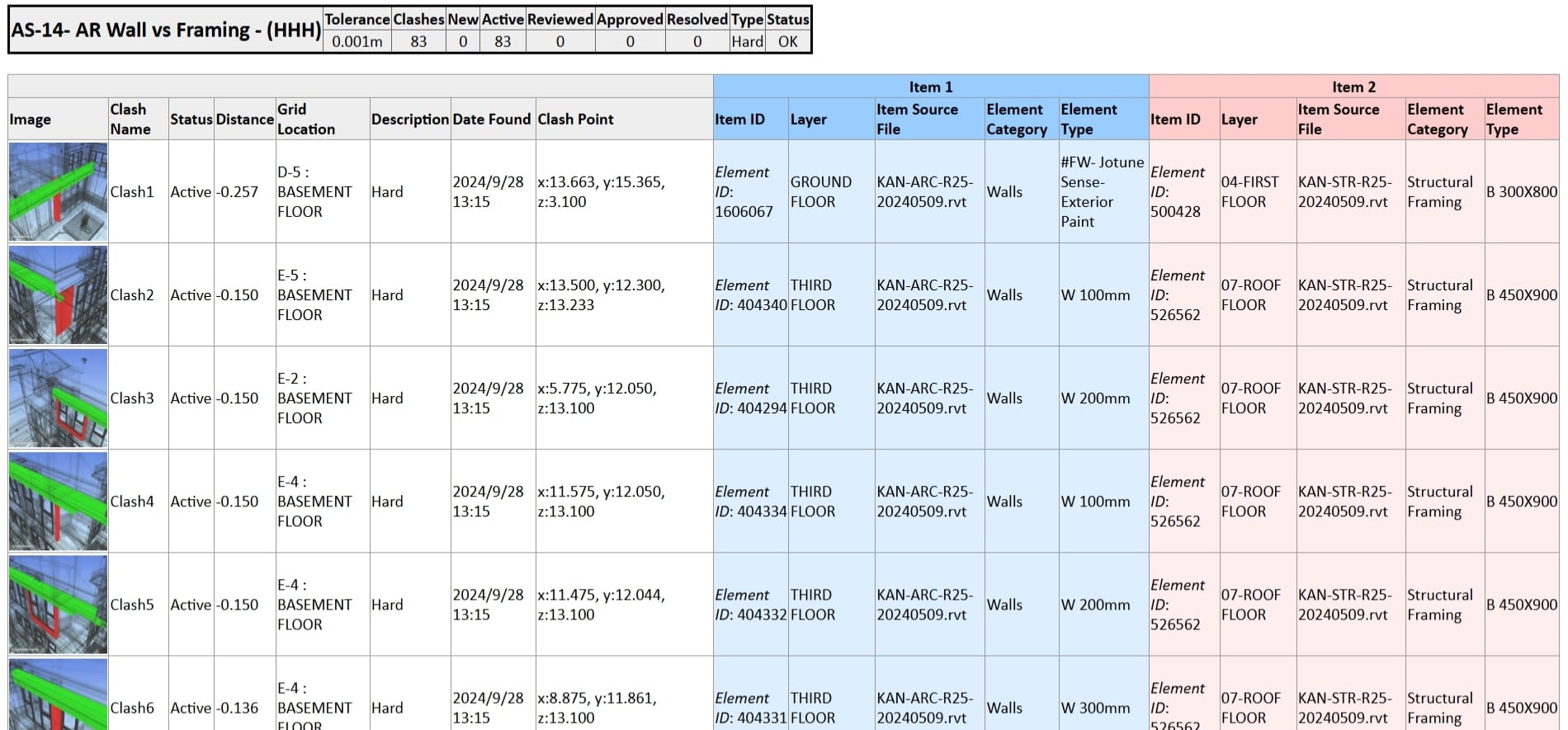Viewport: 1568px width, 730px height.
Task: Select Structural Framing category in Clash1 row
Action: (x=1440, y=191)
